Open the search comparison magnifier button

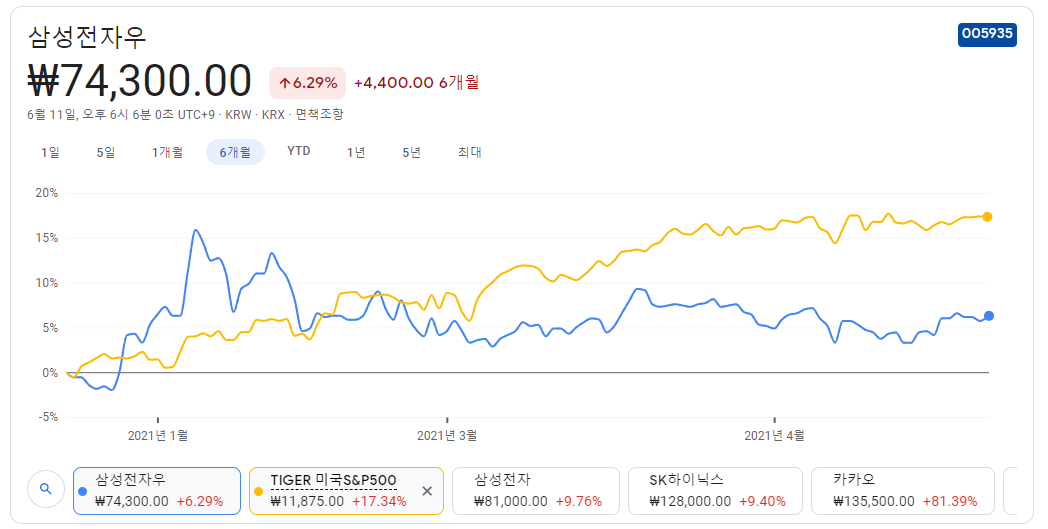coord(45,489)
